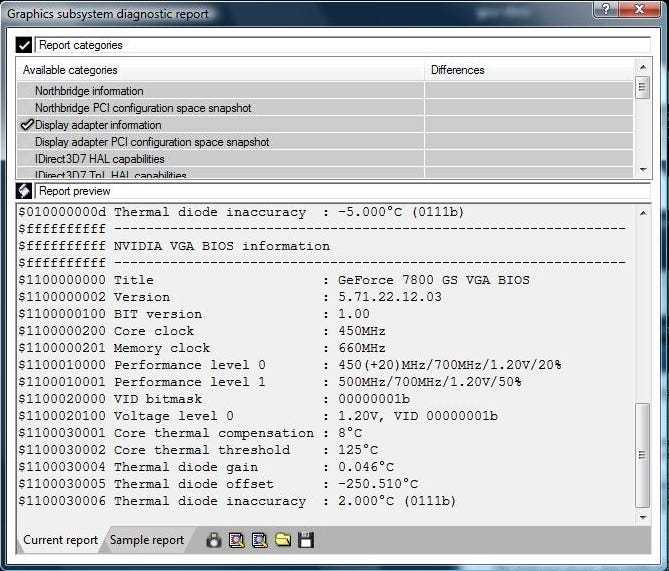Click the Title GeForce 7800 GS line
Screen dimensions: 669x571
(x=274, y=280)
